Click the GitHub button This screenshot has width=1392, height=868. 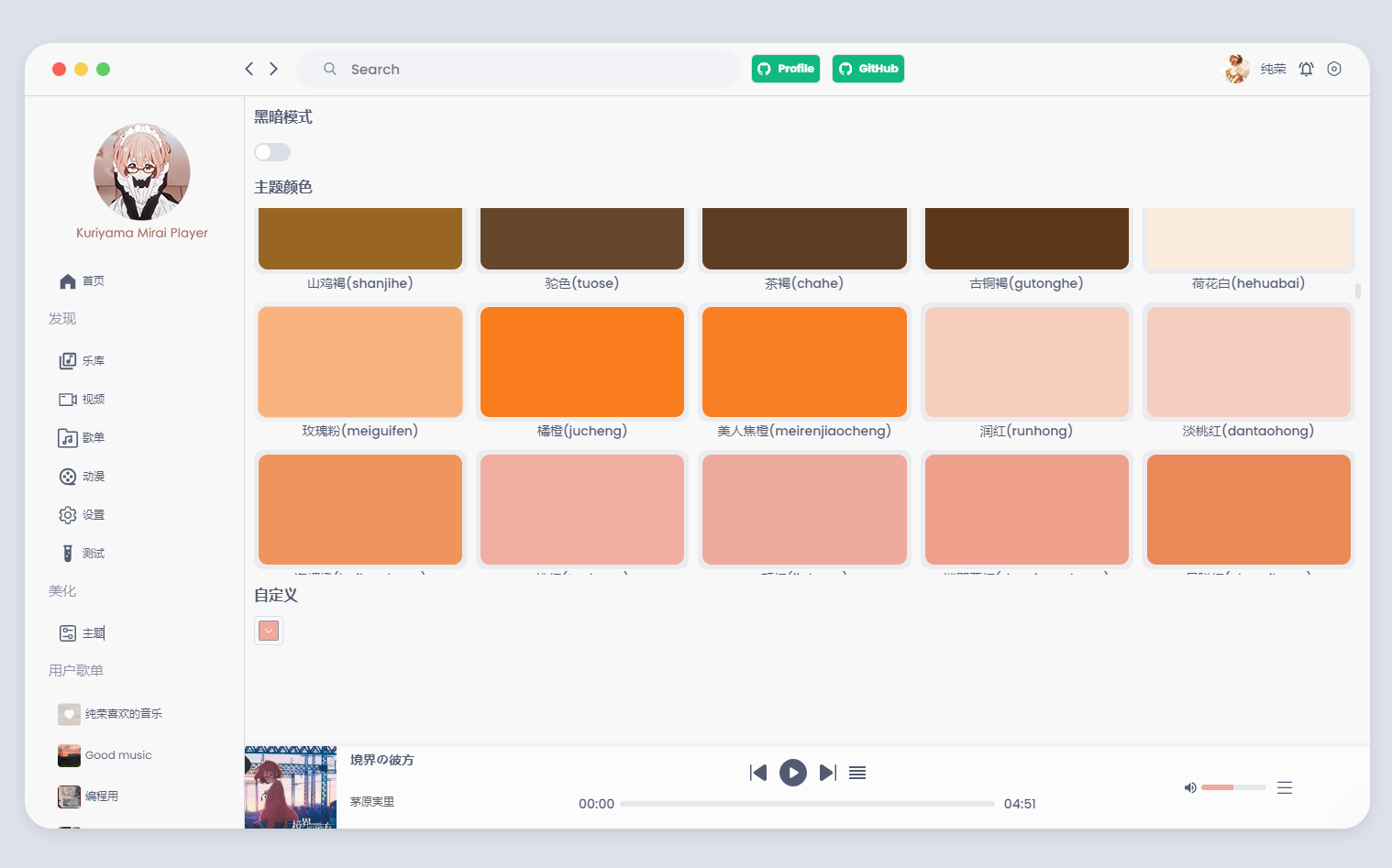pos(867,69)
